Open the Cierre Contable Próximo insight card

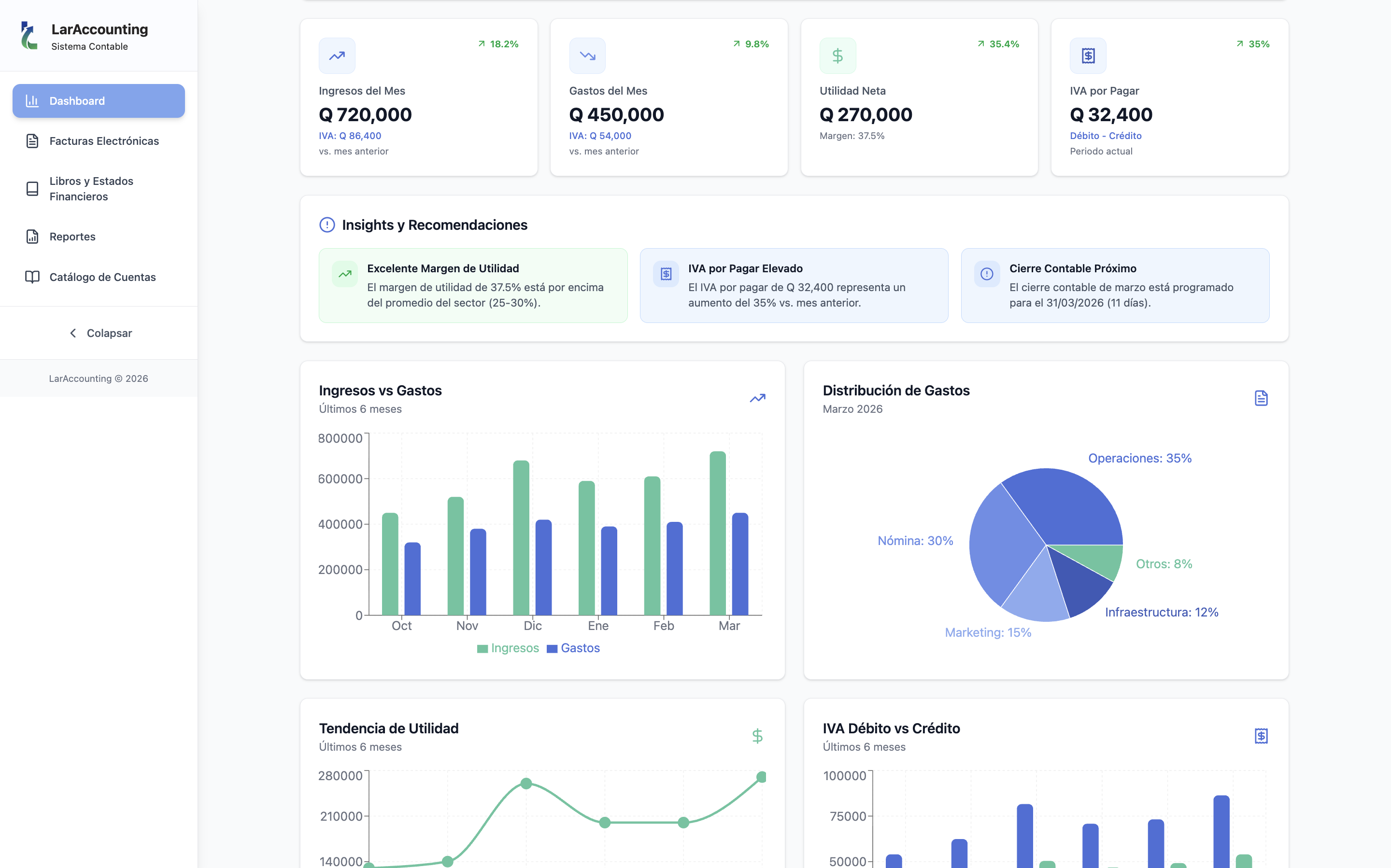[1115, 285]
